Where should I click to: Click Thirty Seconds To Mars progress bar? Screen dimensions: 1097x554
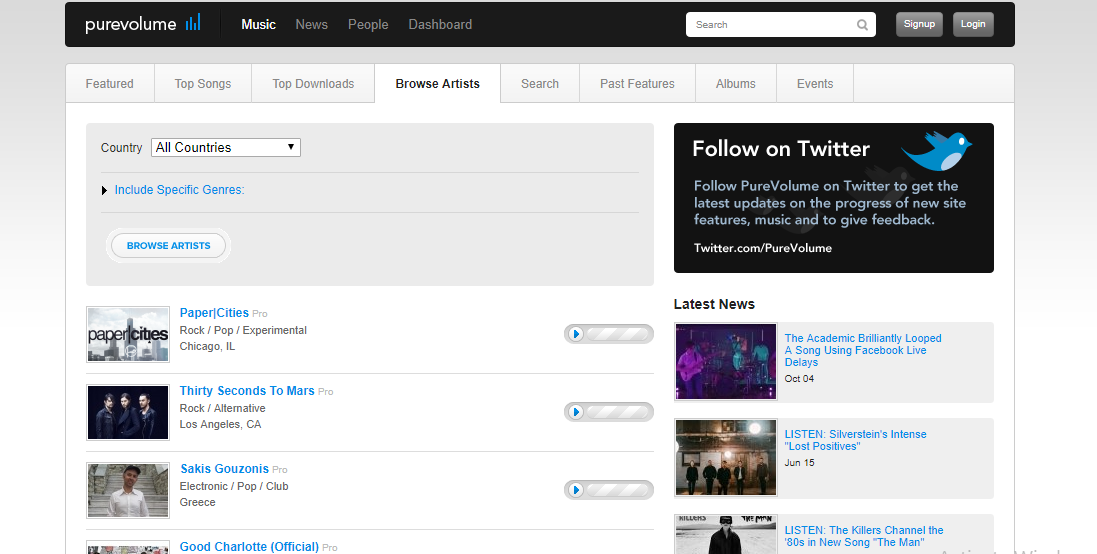point(618,412)
